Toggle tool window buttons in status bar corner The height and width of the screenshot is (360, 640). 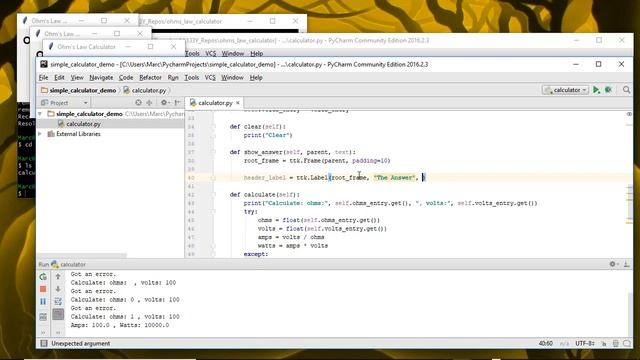click(x=44, y=343)
